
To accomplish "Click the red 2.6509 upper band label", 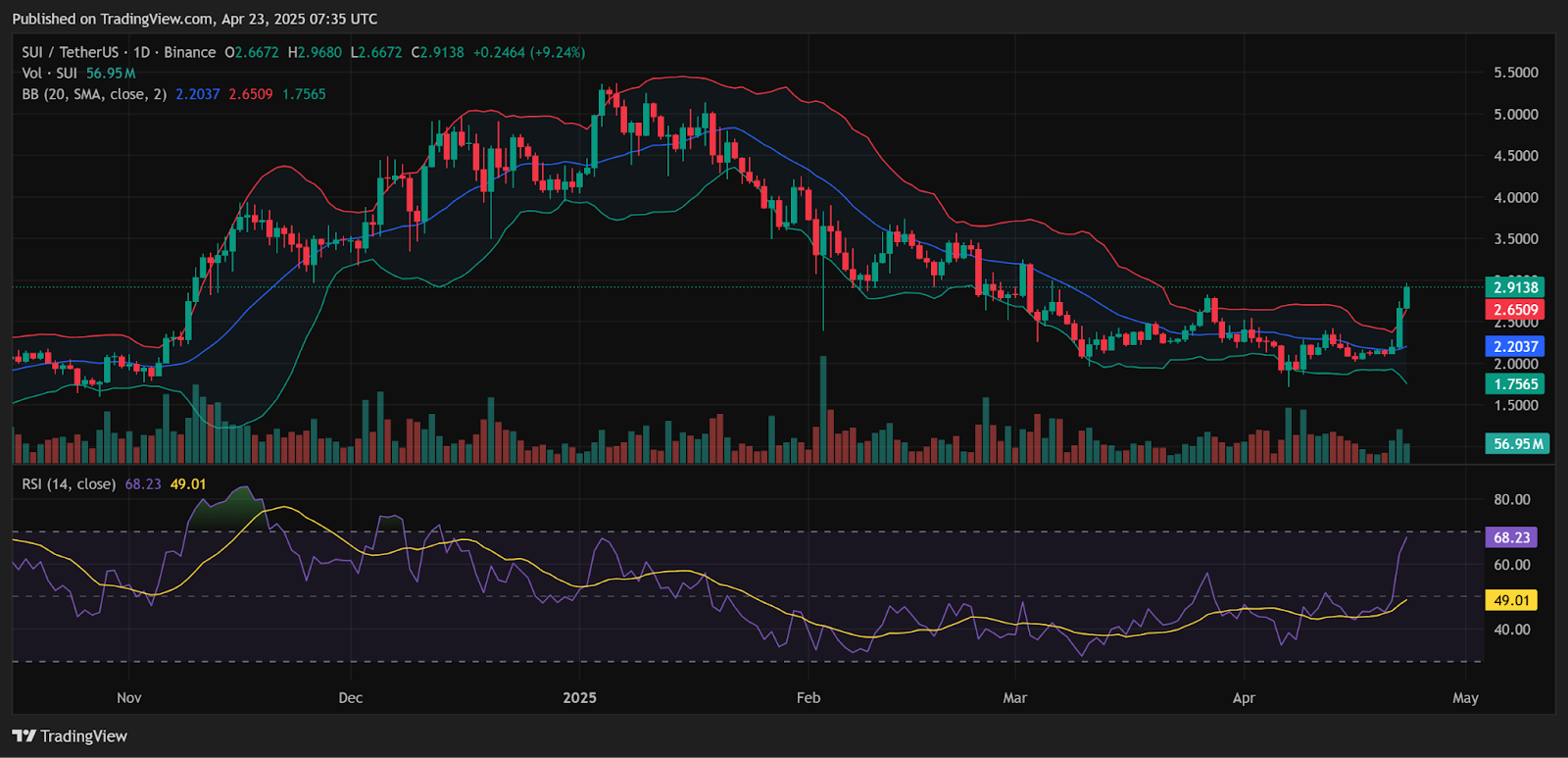I will [1515, 310].
